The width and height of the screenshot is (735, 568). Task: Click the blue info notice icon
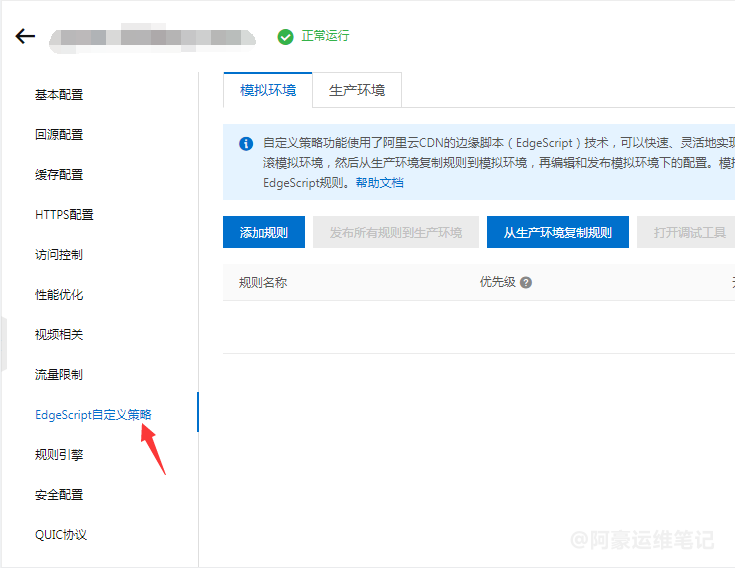point(246,143)
